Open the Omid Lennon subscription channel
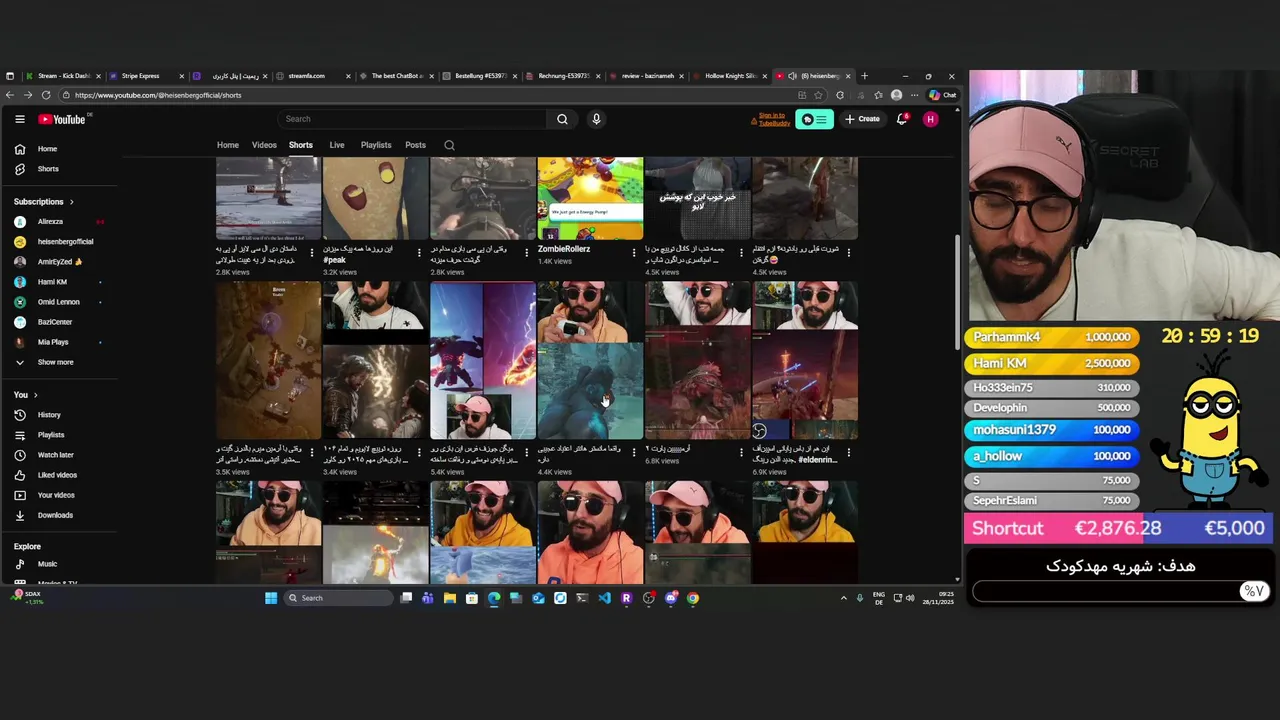Image resolution: width=1280 pixels, height=720 pixels. pos(58,302)
